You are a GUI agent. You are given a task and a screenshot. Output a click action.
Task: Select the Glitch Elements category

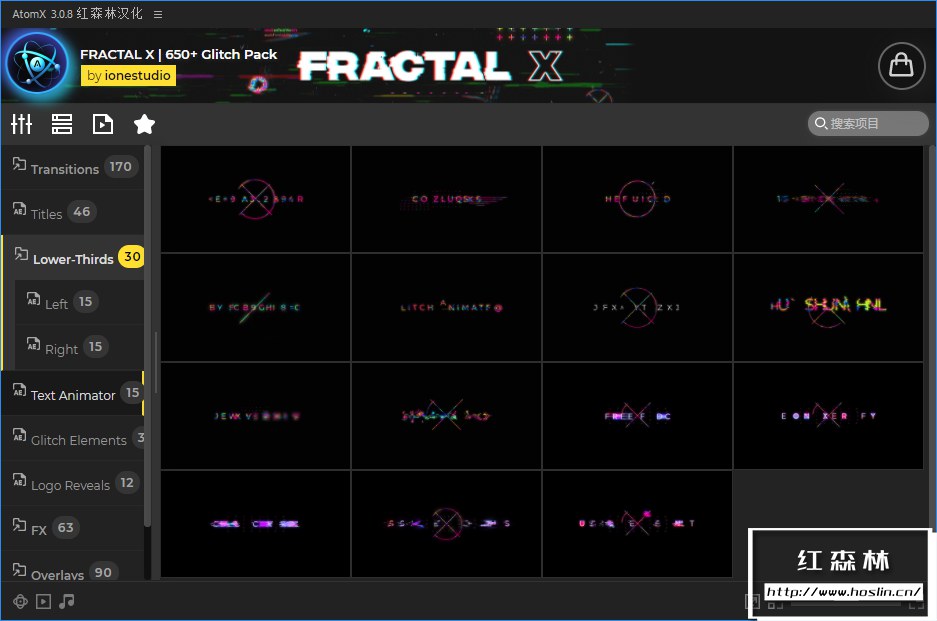(73, 439)
